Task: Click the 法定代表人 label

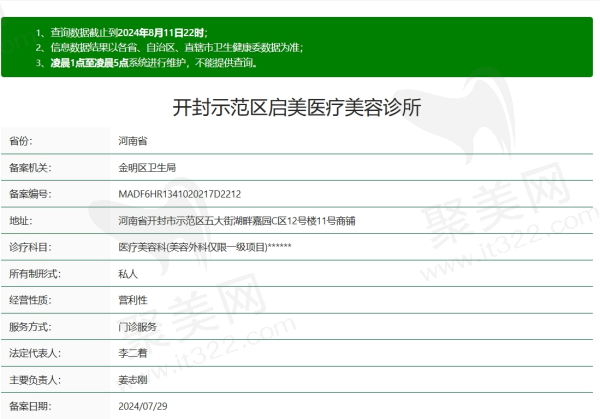Action: pos(35,353)
